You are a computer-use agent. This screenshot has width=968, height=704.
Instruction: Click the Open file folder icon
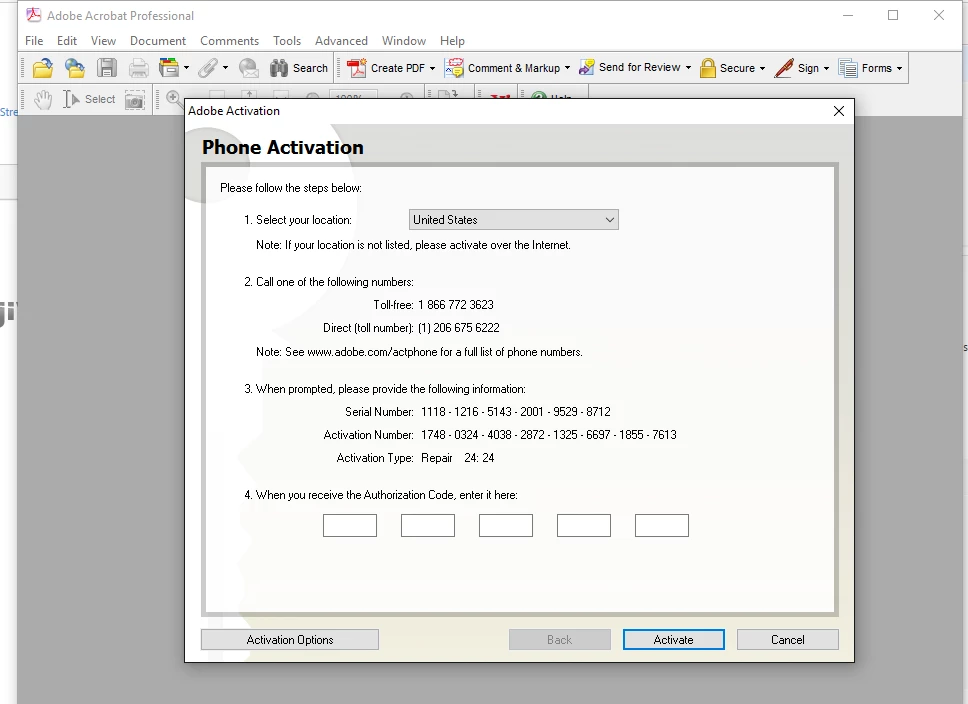click(43, 68)
